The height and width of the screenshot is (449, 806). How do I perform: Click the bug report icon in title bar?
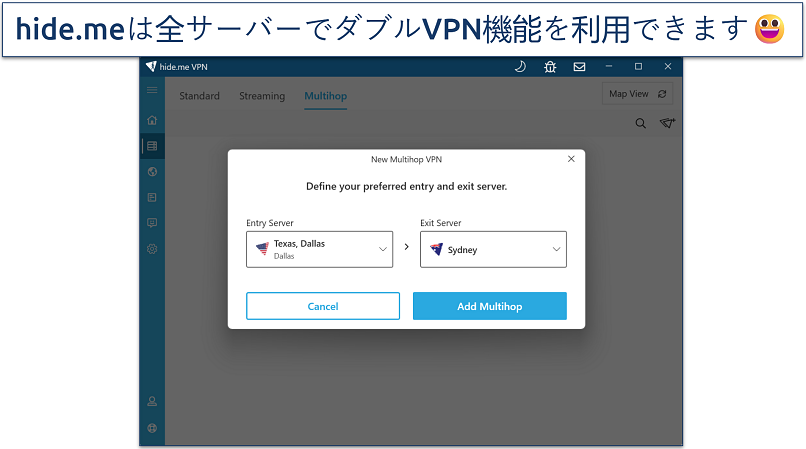[549, 67]
